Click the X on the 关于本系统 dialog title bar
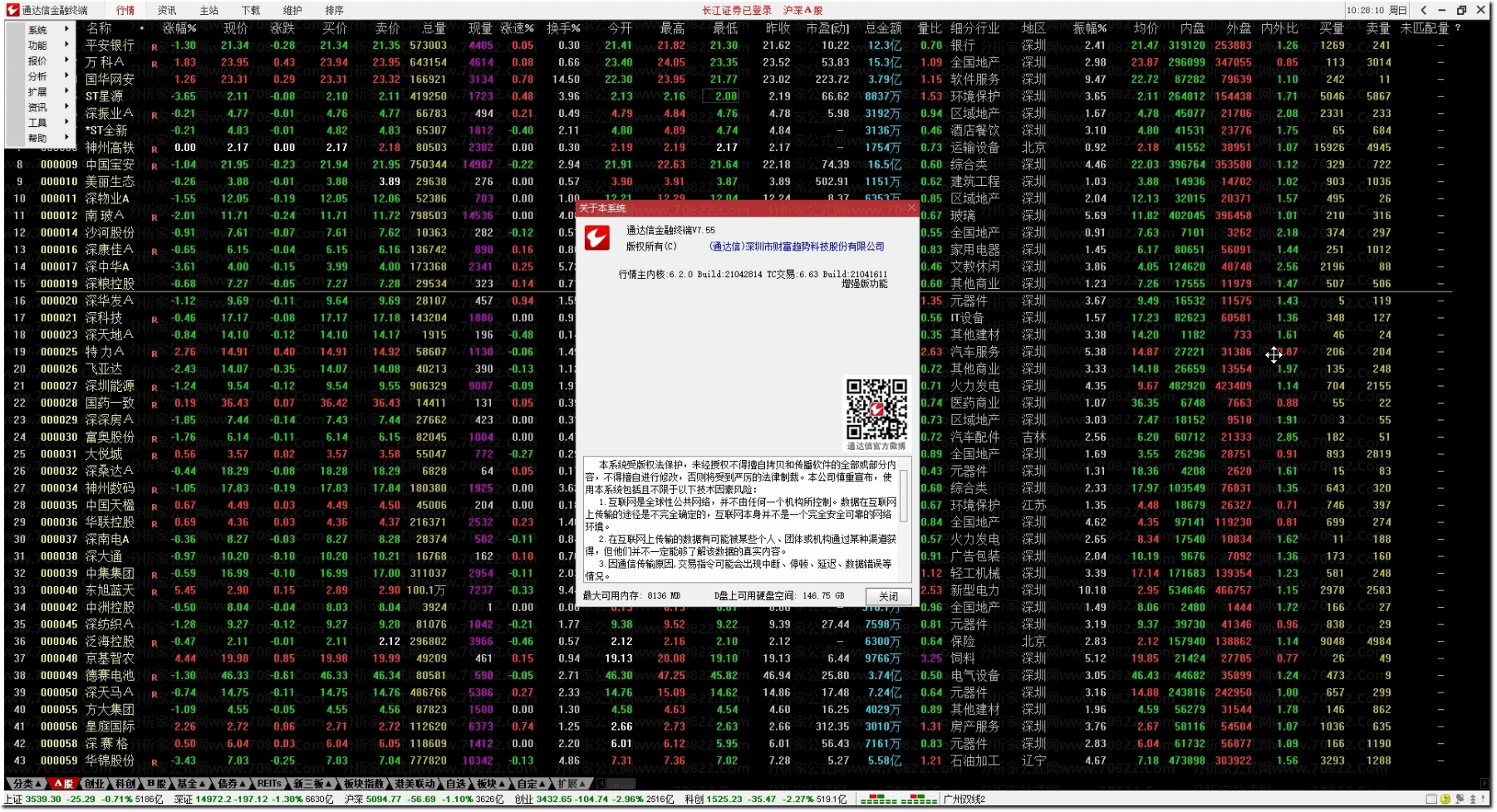The width and height of the screenshot is (1497, 812). click(911, 208)
